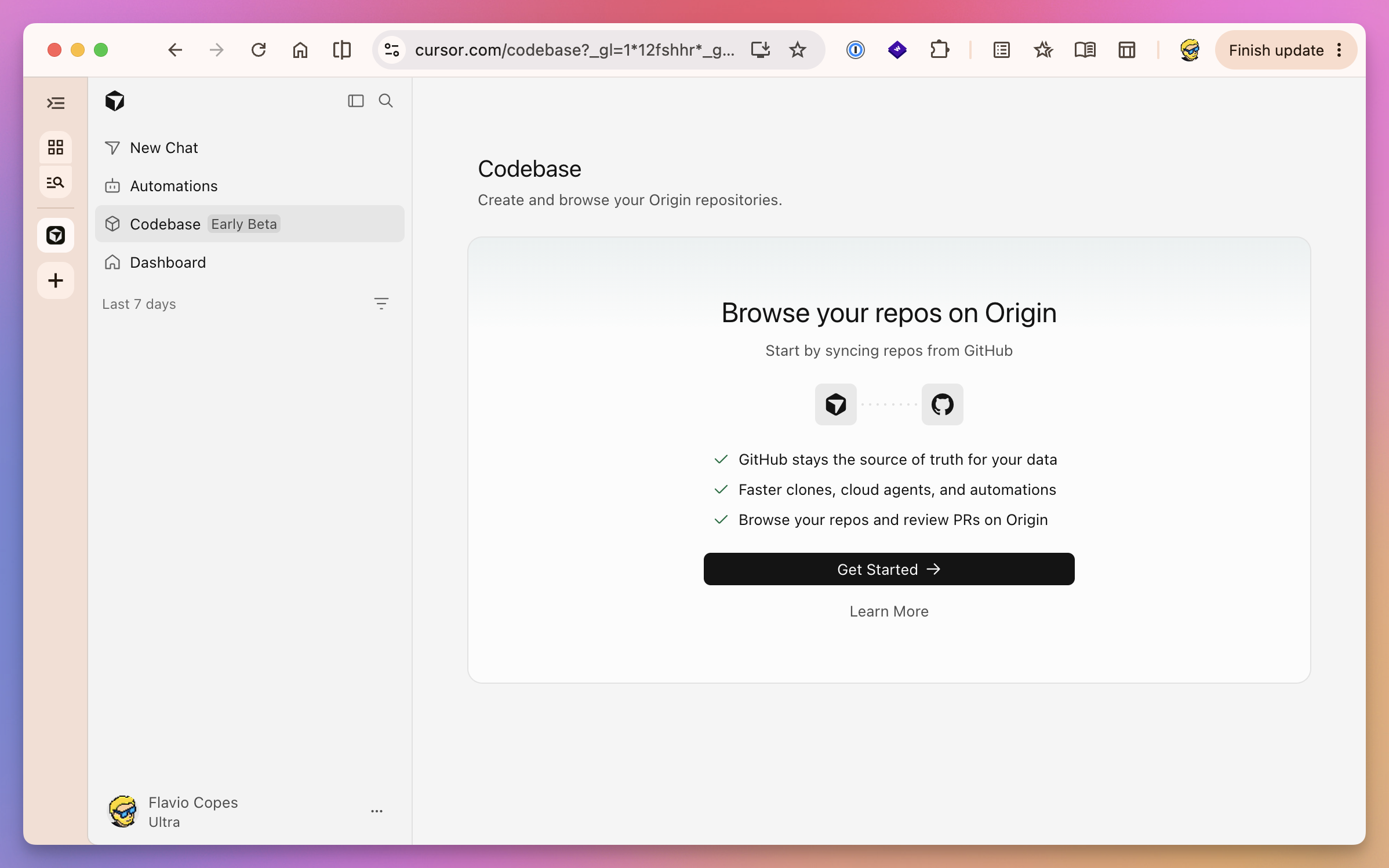Viewport: 1389px width, 868px height.
Task: Click the Get Started button
Action: (889, 569)
